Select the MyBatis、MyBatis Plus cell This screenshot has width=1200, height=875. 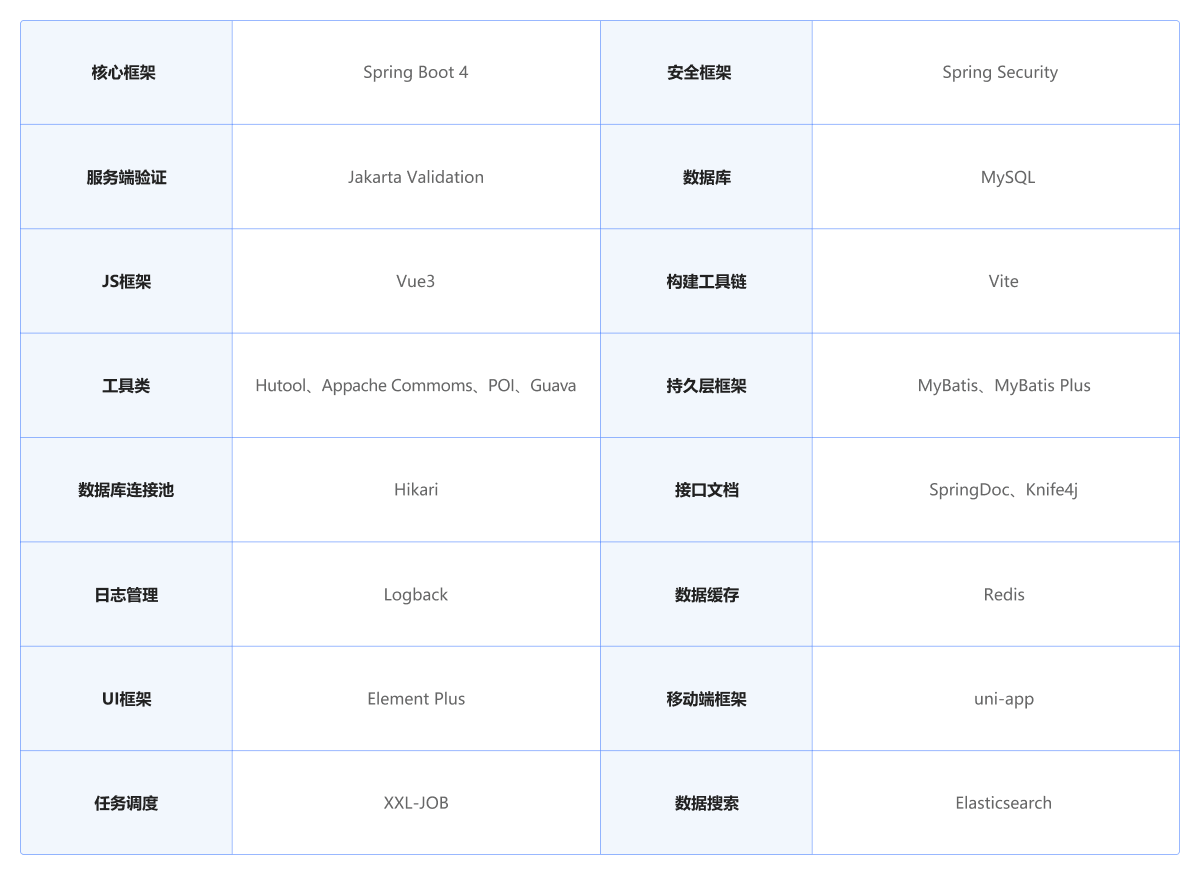pyautogui.click(x=996, y=385)
